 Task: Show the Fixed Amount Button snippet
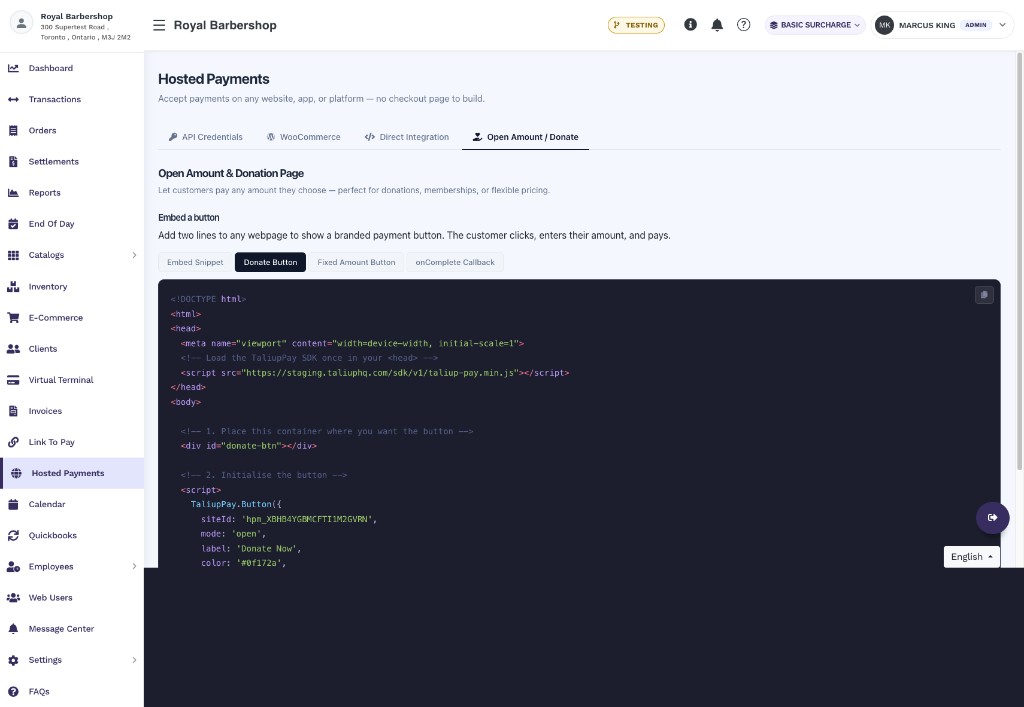356,262
